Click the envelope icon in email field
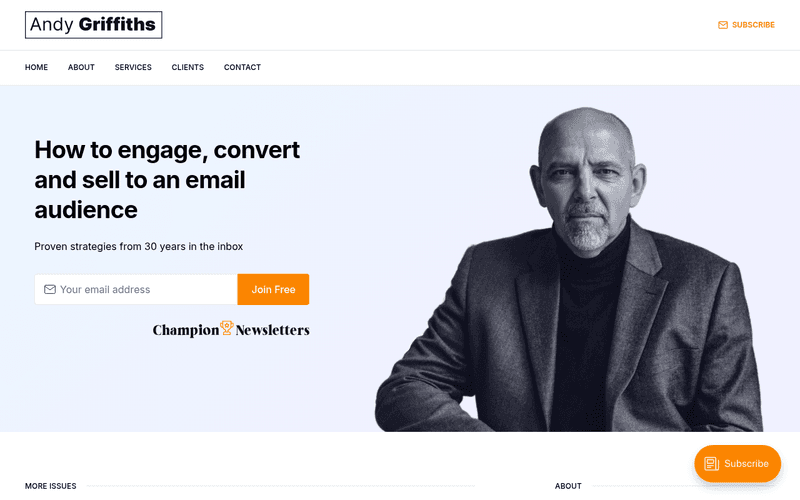Viewport: 800px width, 500px height. pos(49,289)
